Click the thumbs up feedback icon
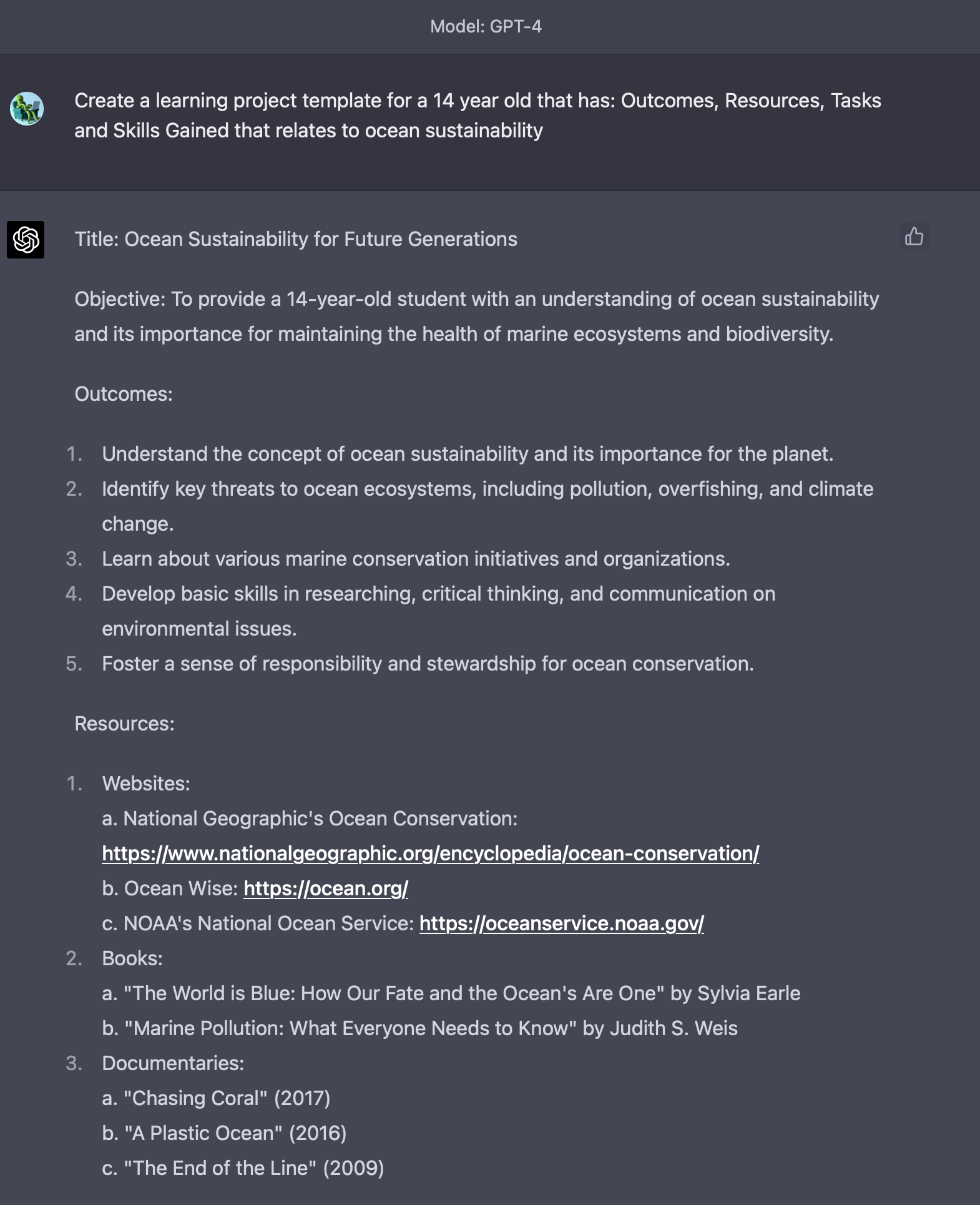This screenshot has width=980, height=1205. point(914,237)
